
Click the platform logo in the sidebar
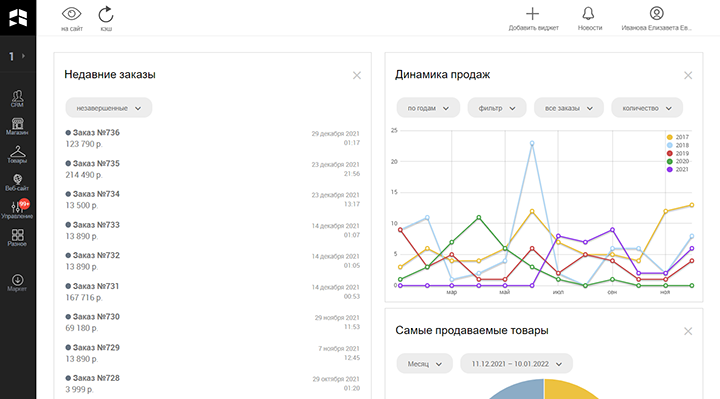[x=18, y=17]
